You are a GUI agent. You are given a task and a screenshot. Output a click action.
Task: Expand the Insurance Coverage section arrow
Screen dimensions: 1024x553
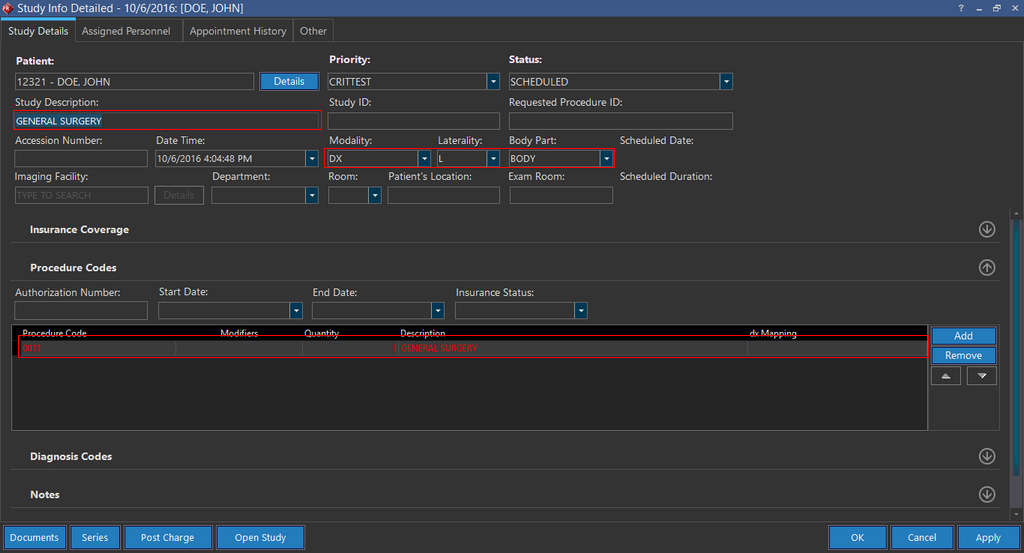pos(986,229)
